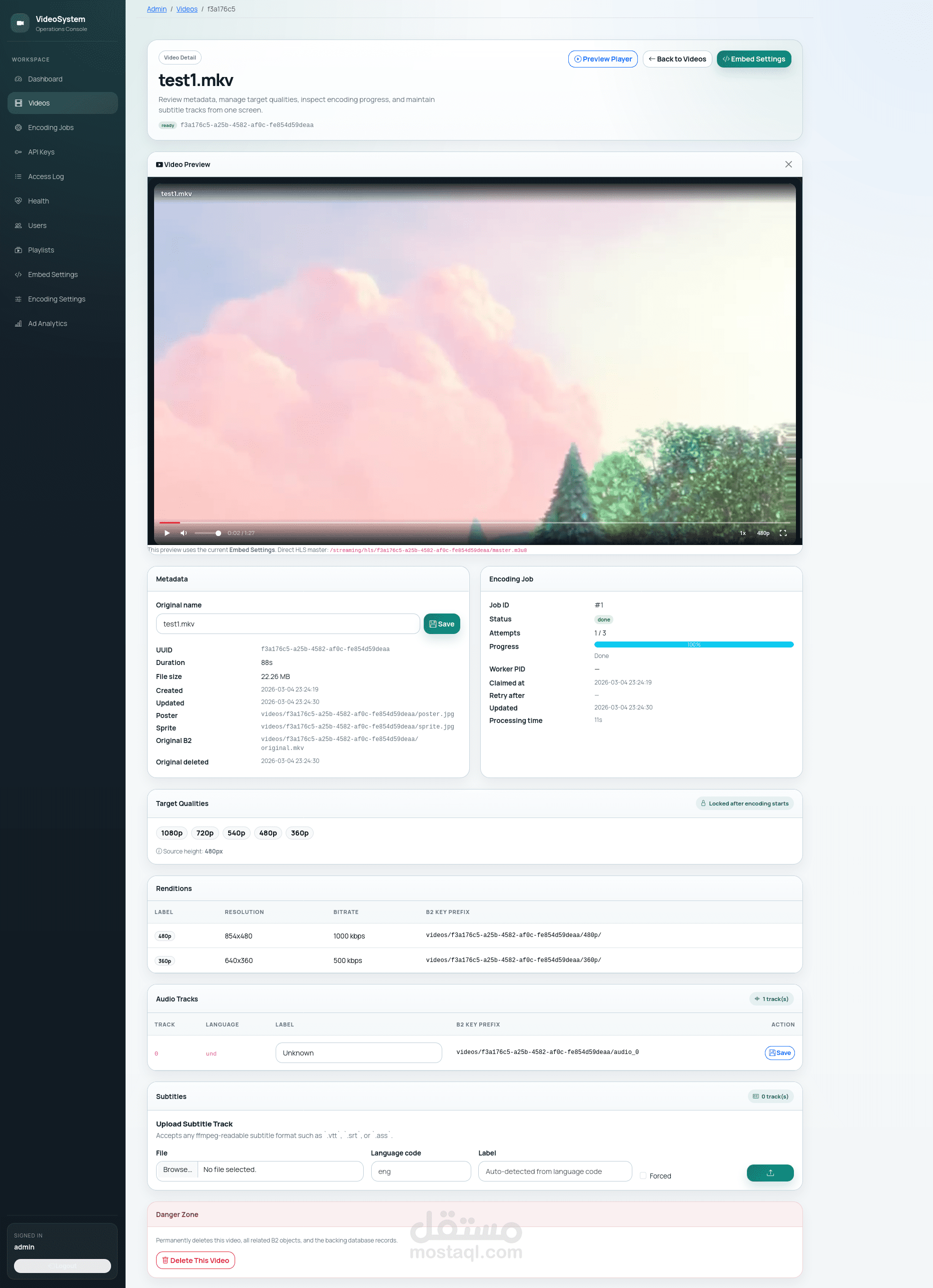
Task: Open Embed Settings from header button
Action: coord(754,59)
